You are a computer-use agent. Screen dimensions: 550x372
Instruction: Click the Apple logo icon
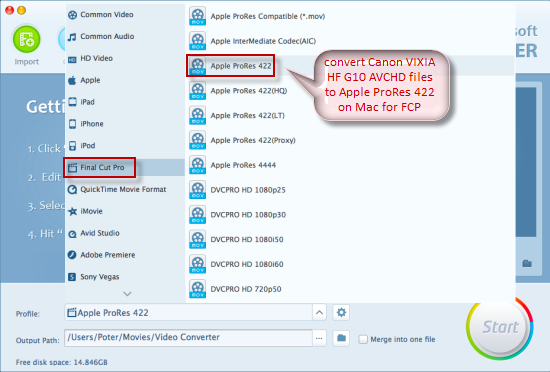[x=72, y=80]
